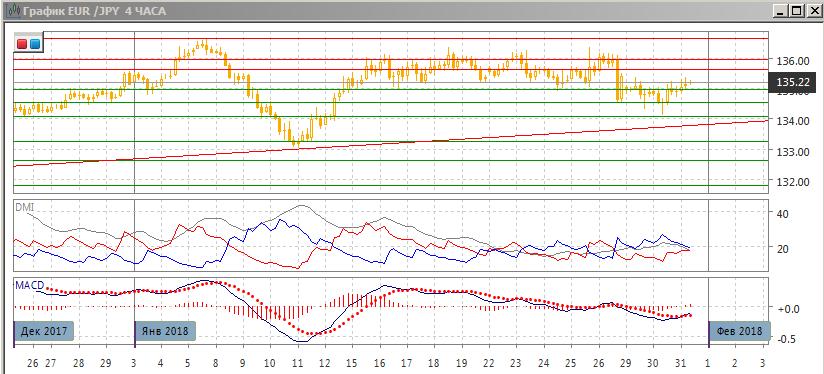Screen dimensions: 824x374
Task: Click the DMI indicator label
Action: point(24,207)
